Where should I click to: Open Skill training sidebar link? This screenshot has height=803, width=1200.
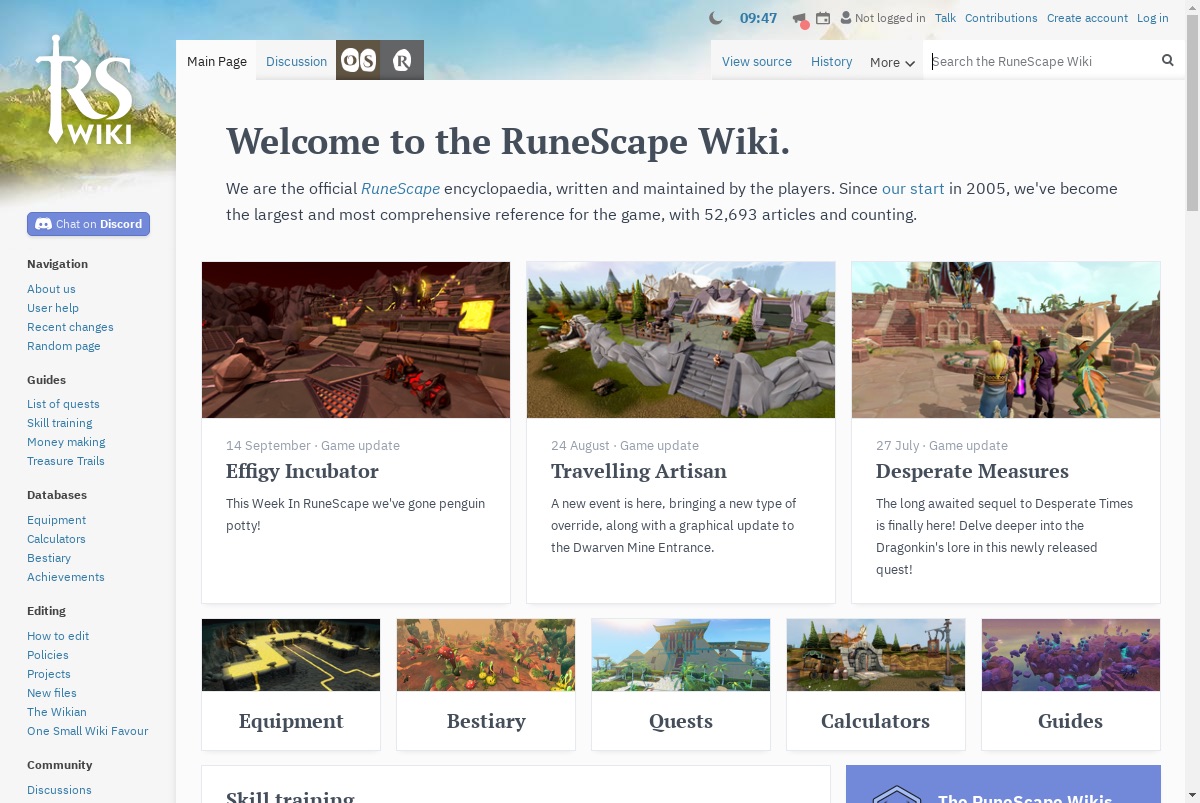coord(60,423)
